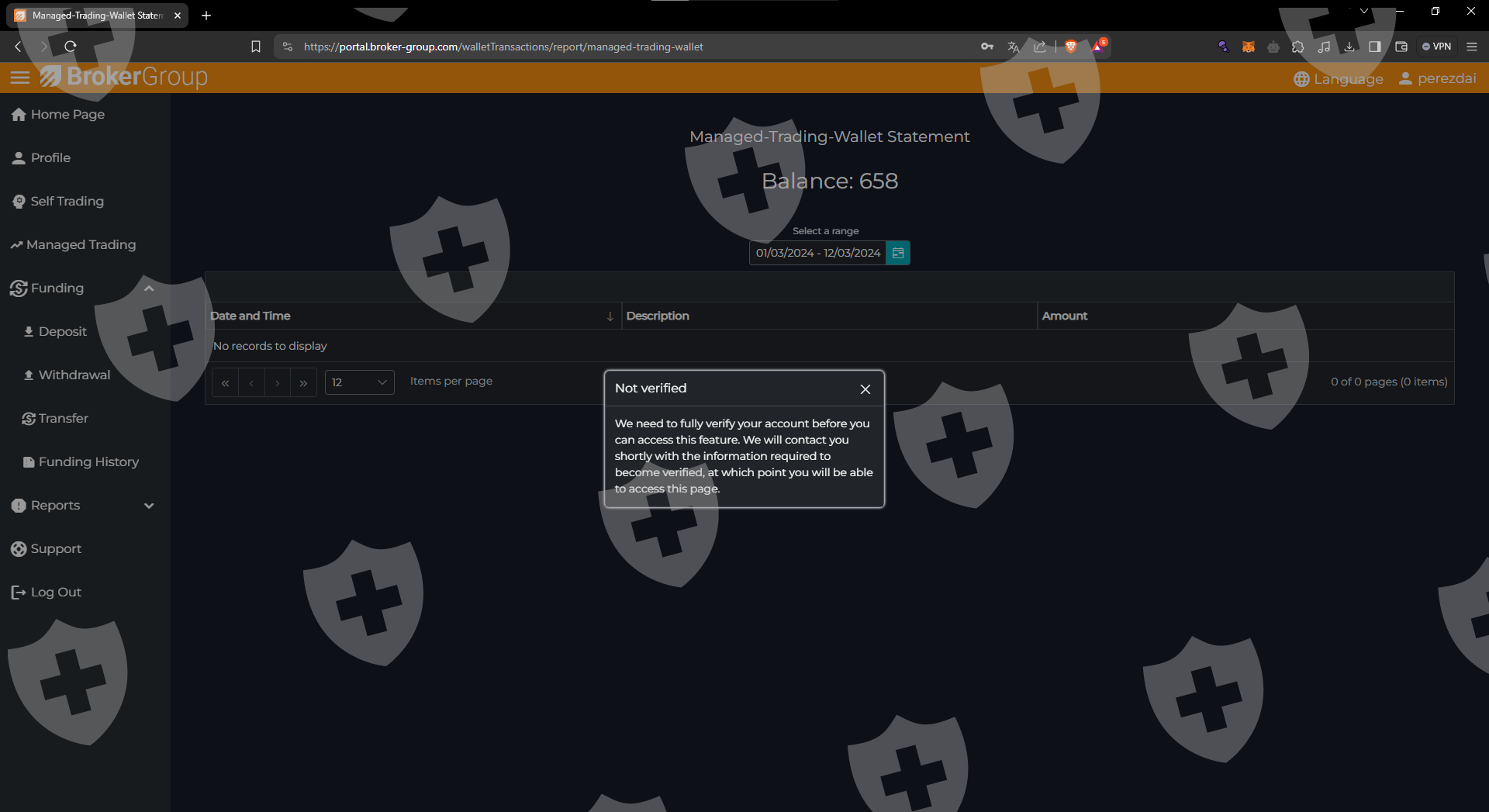Open the hamburger menu in header

(20, 78)
